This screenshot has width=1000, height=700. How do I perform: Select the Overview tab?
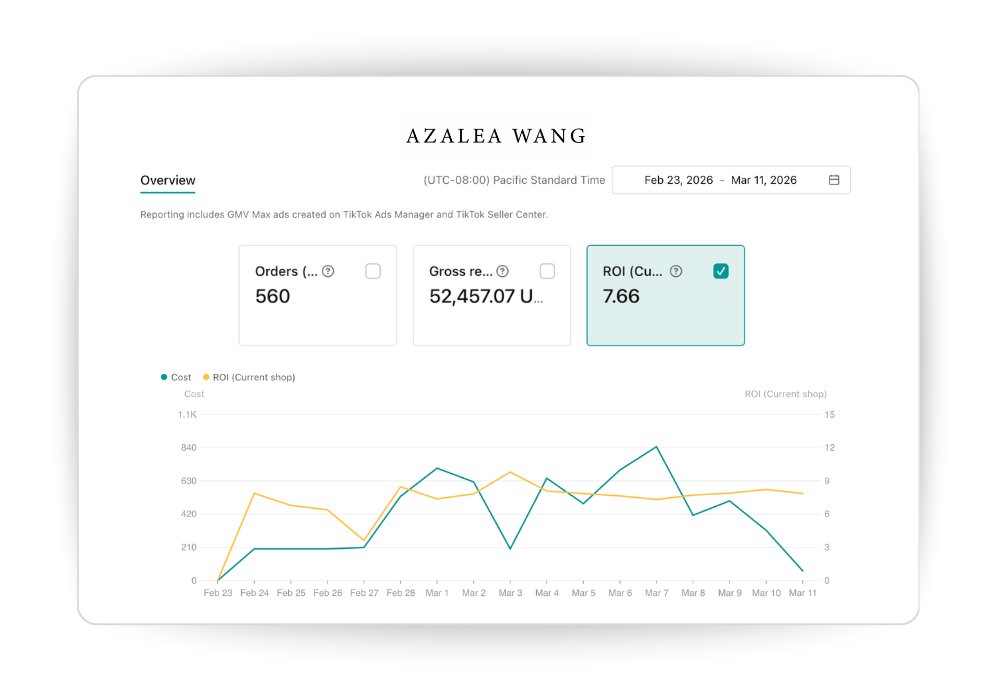coord(167,180)
